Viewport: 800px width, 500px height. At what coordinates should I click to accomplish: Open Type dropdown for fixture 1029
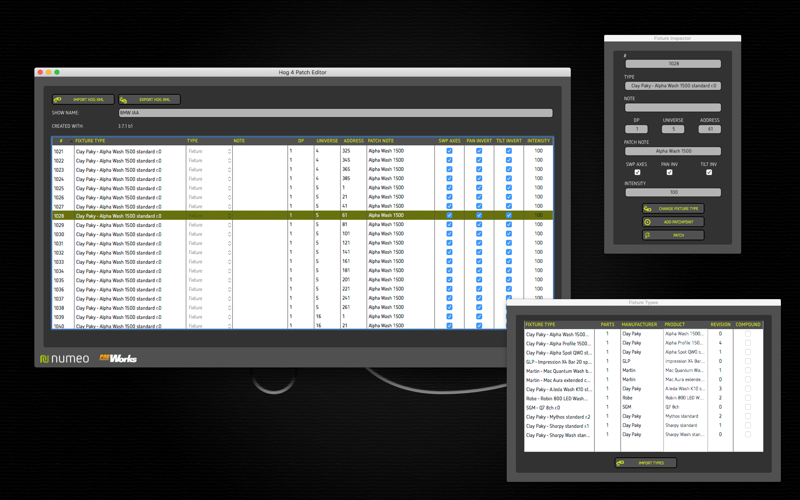click(x=209, y=224)
